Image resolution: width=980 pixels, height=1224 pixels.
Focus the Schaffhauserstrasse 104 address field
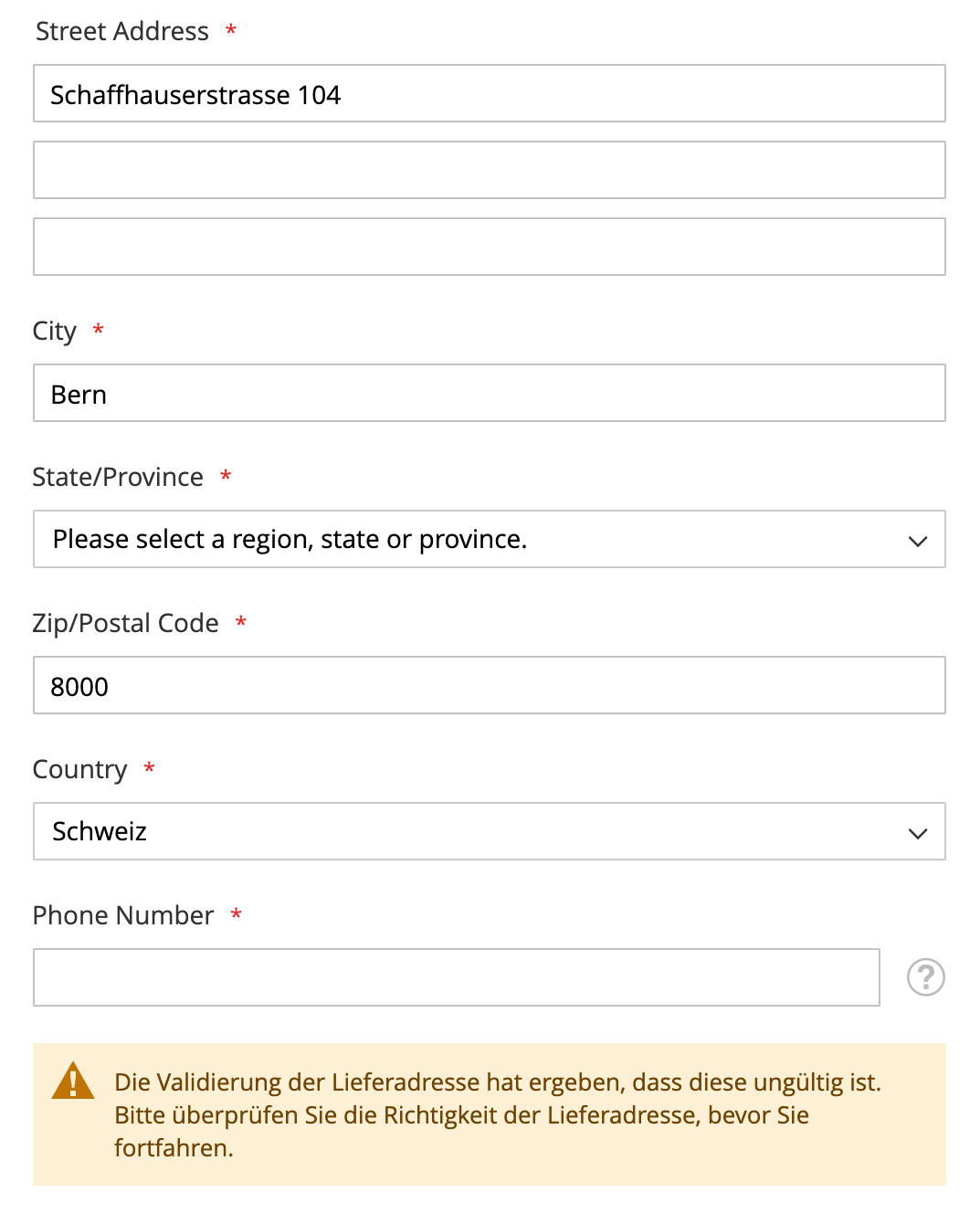(x=490, y=93)
